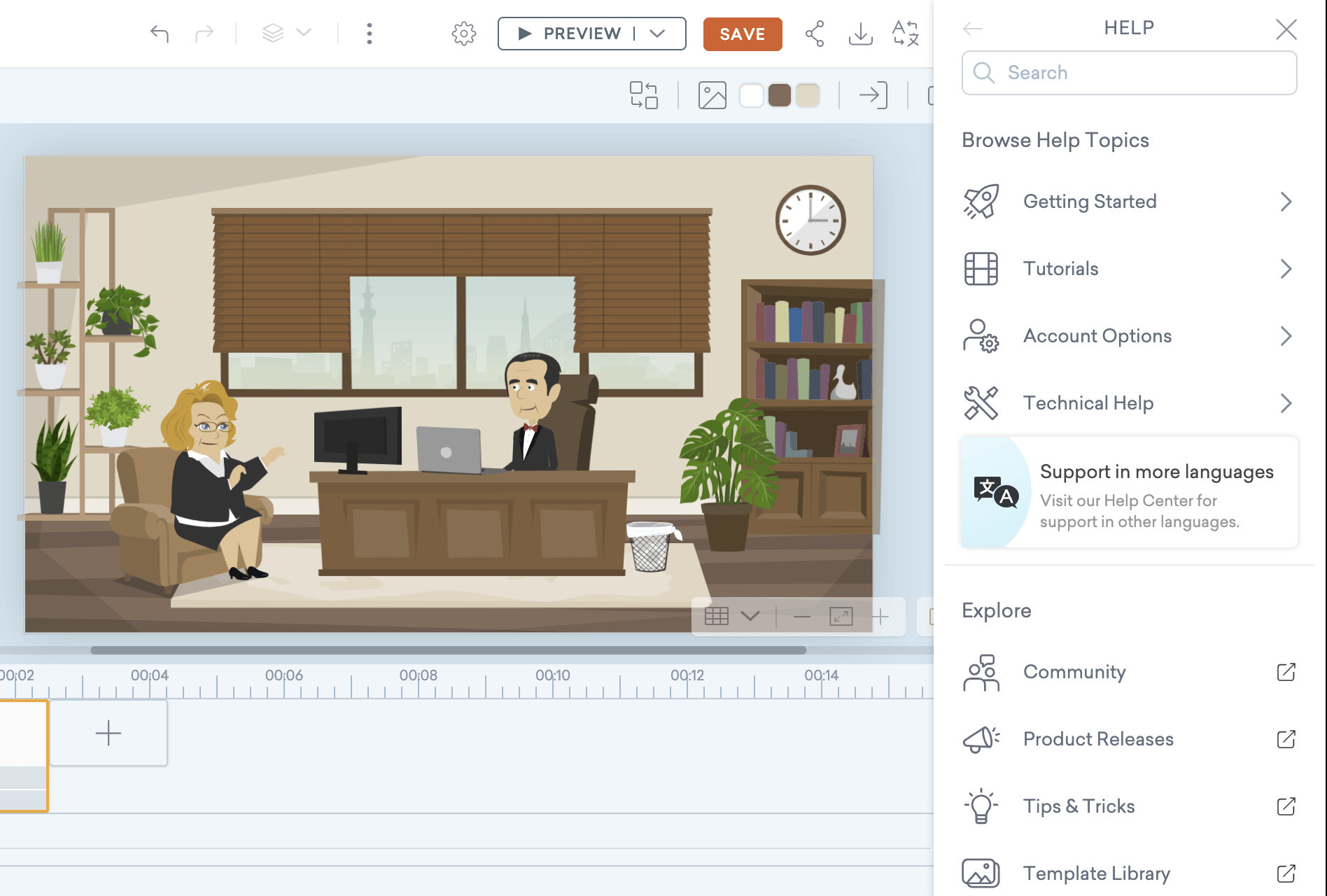Open the Template Library link
This screenshot has height=896, width=1327.
click(1096, 873)
